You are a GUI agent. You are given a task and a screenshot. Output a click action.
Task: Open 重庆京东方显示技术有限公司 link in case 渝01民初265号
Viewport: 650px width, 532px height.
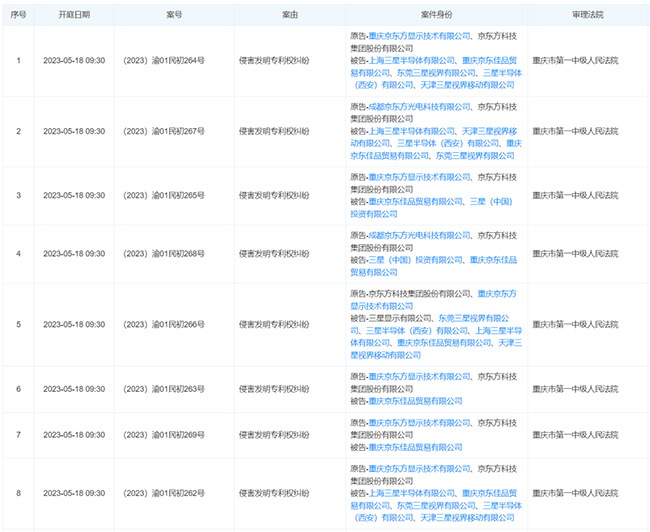(x=420, y=177)
